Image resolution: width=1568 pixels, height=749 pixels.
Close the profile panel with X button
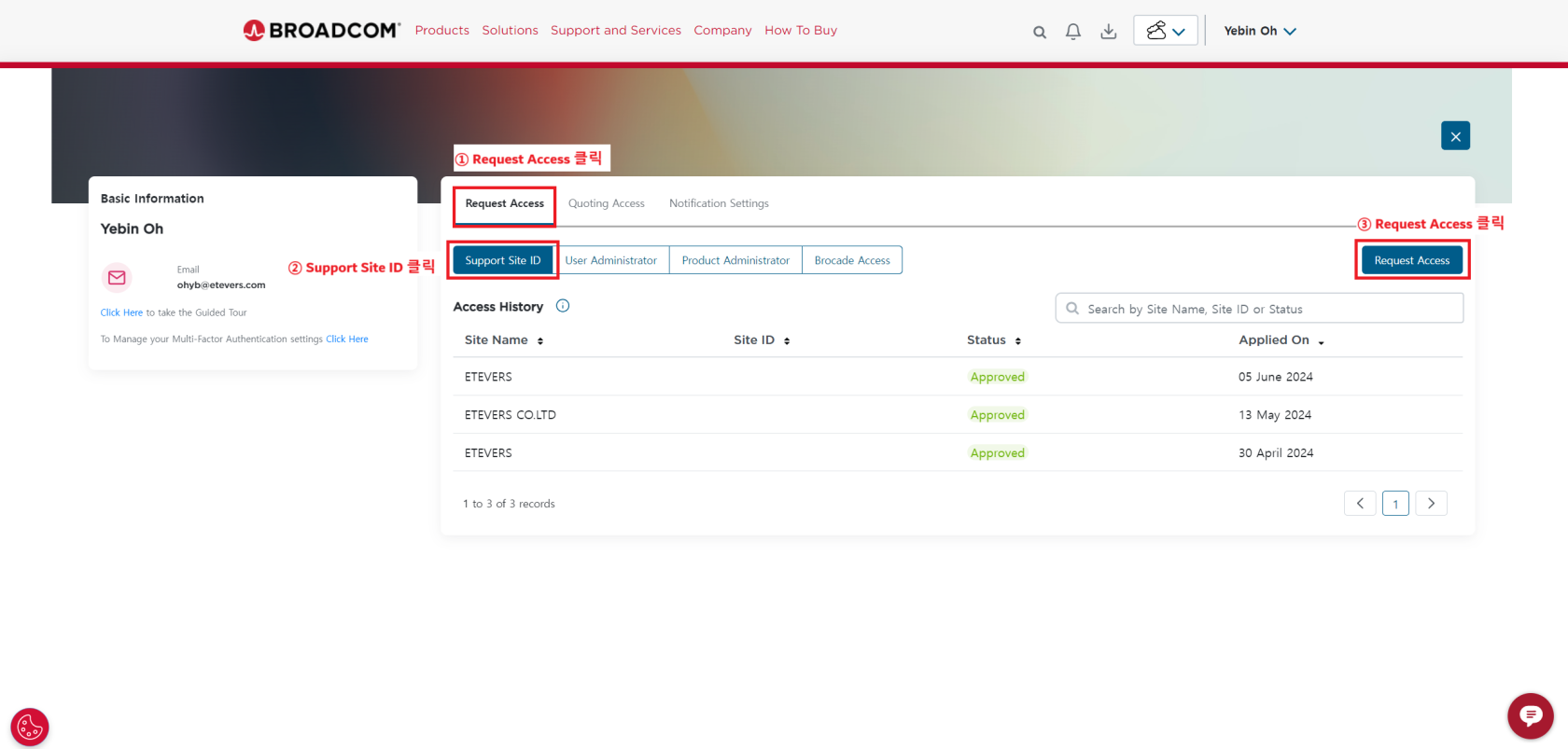click(1455, 136)
